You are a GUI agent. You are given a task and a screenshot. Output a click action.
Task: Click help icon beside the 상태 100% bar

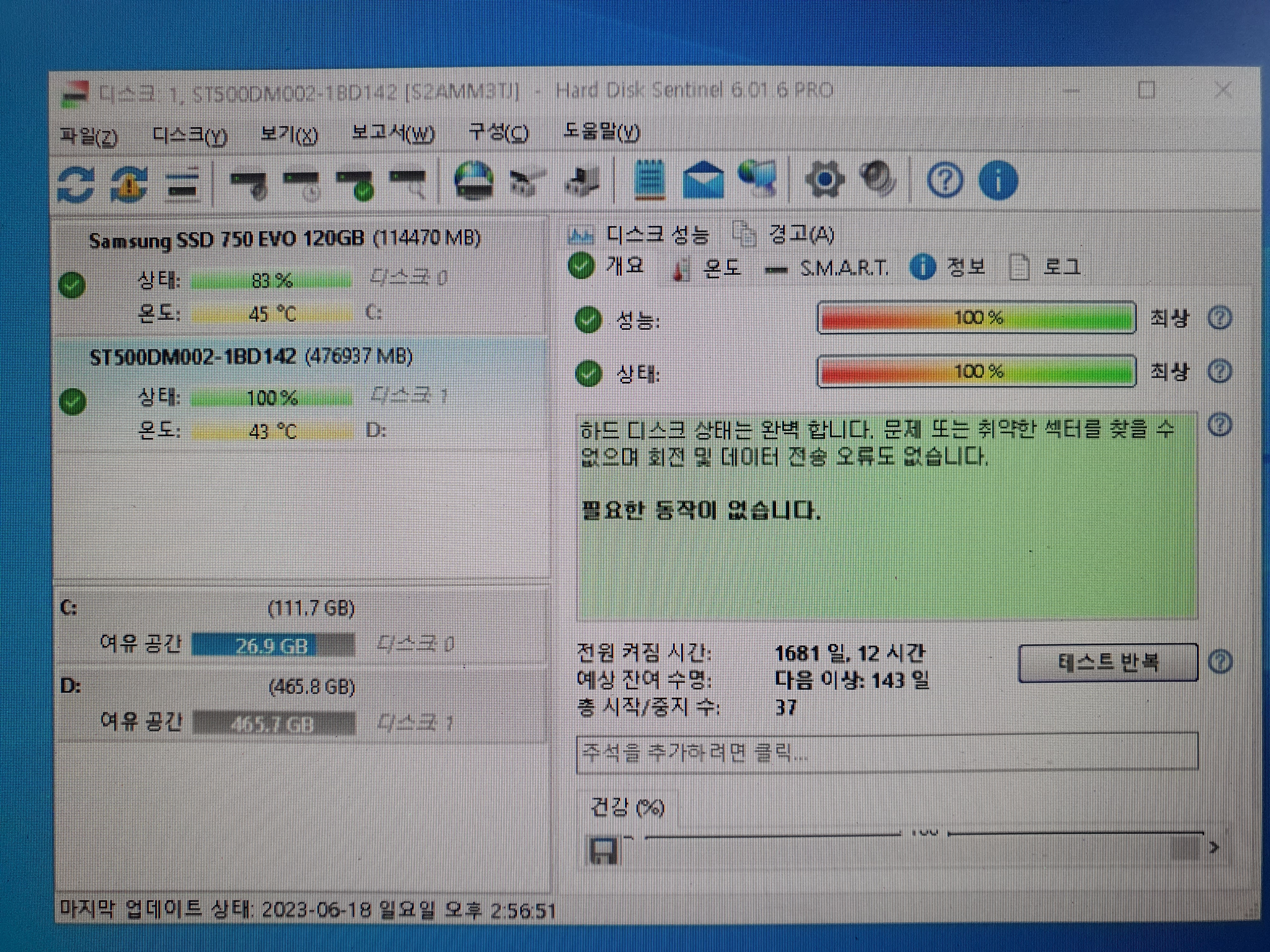1220,371
